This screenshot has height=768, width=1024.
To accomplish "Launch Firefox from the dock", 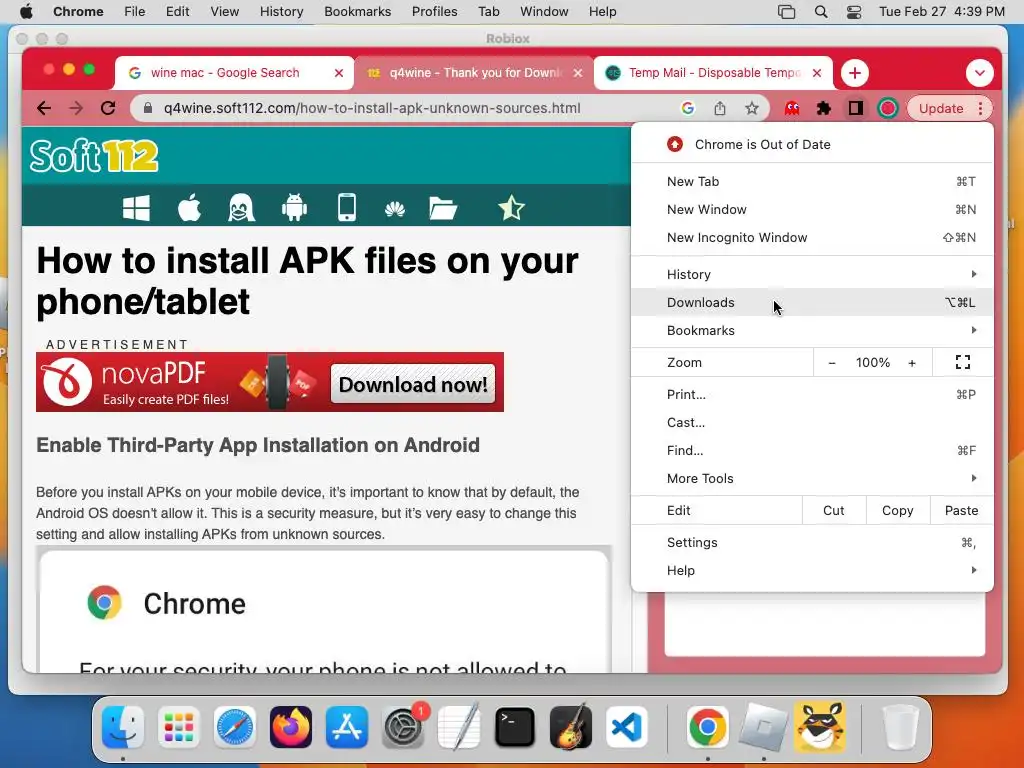I will pos(291,726).
